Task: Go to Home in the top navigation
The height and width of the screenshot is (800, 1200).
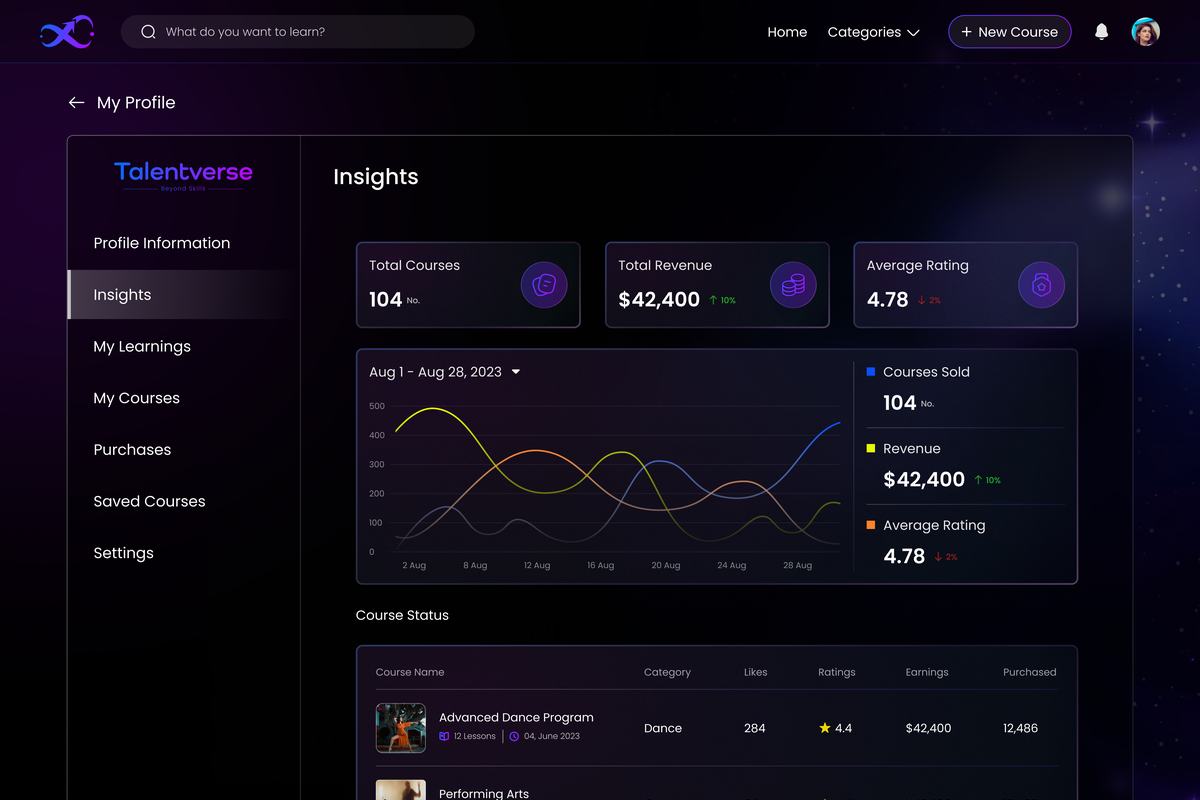Action: point(787,32)
